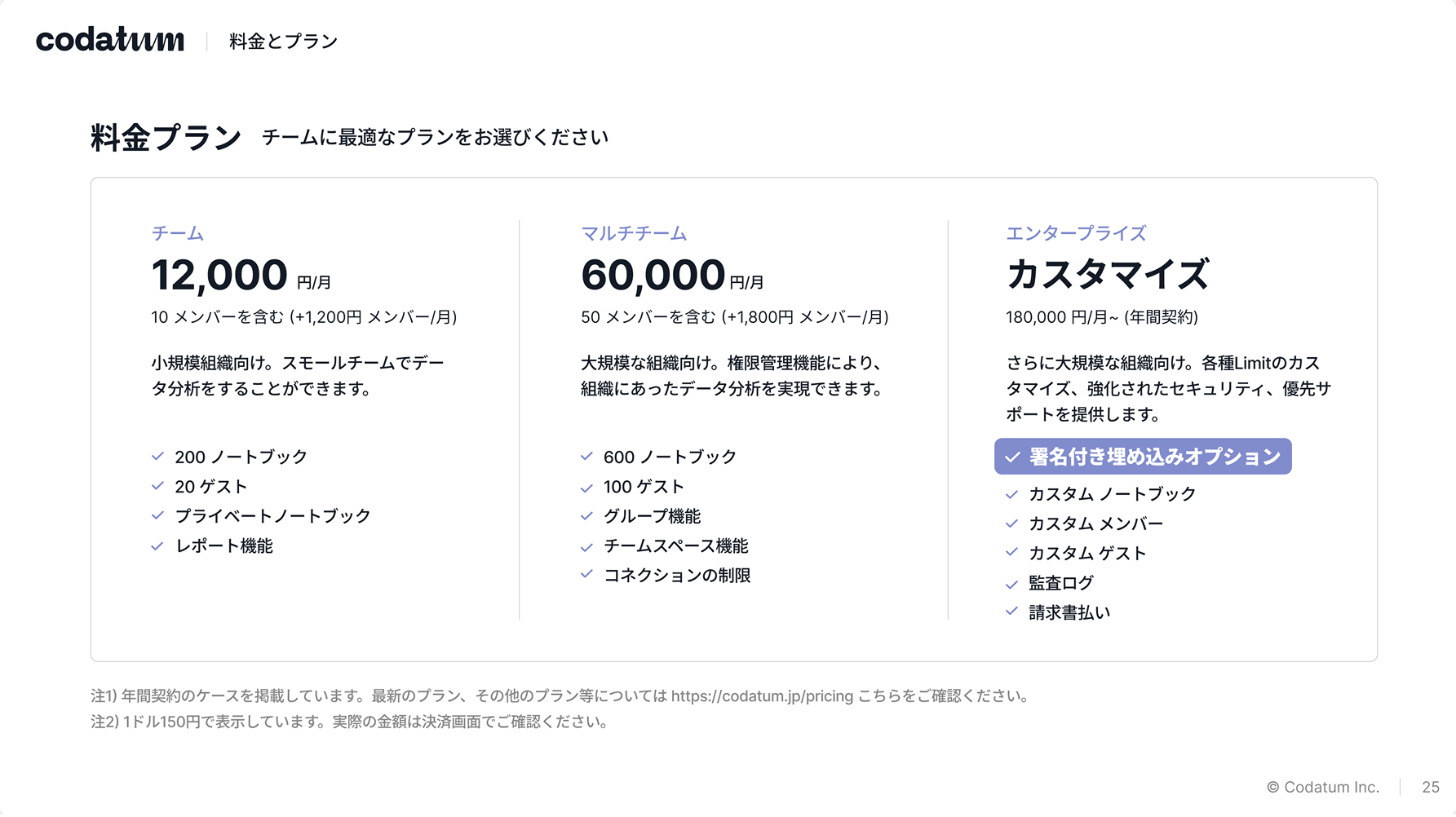Click the カスタマイズ enterprise price heading
This screenshot has width=1456, height=817.
click(x=1107, y=274)
